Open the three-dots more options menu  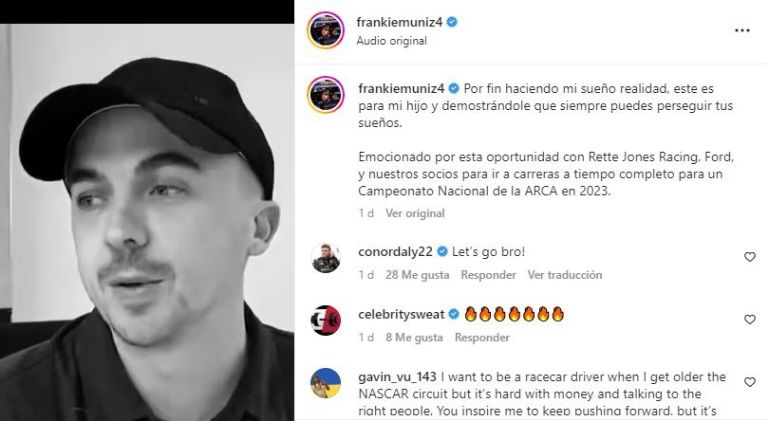point(742,30)
